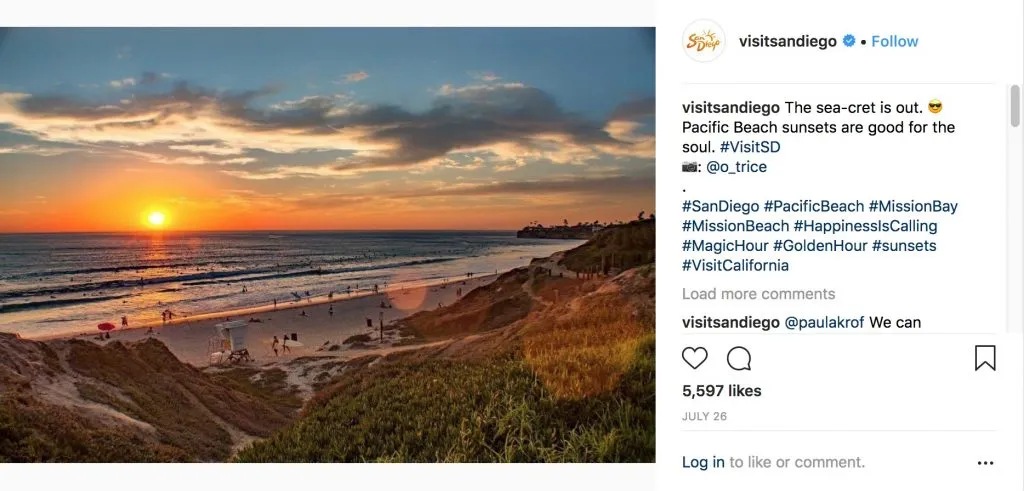1024x491 pixels.
Task: Click the visitsandiego profile avatar
Action: pos(703,41)
